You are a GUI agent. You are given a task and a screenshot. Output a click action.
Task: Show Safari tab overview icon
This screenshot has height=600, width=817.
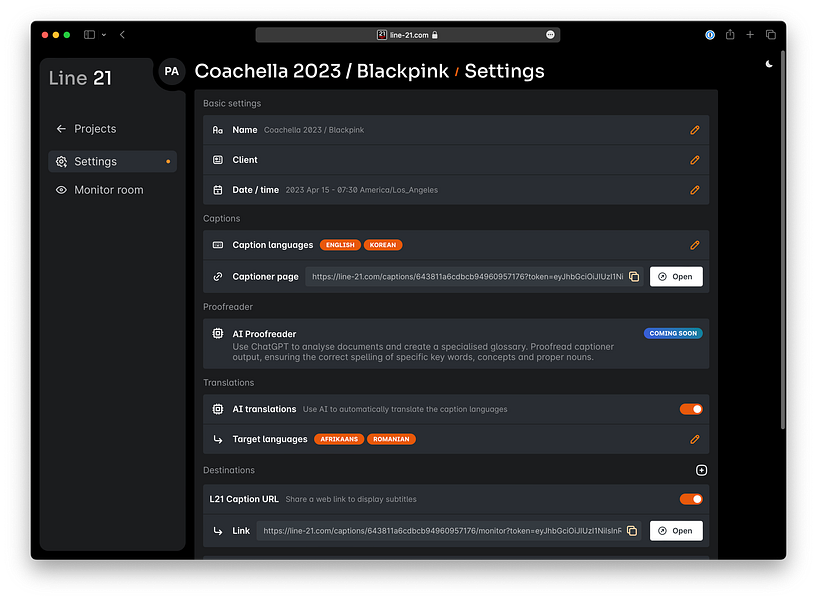(x=771, y=34)
